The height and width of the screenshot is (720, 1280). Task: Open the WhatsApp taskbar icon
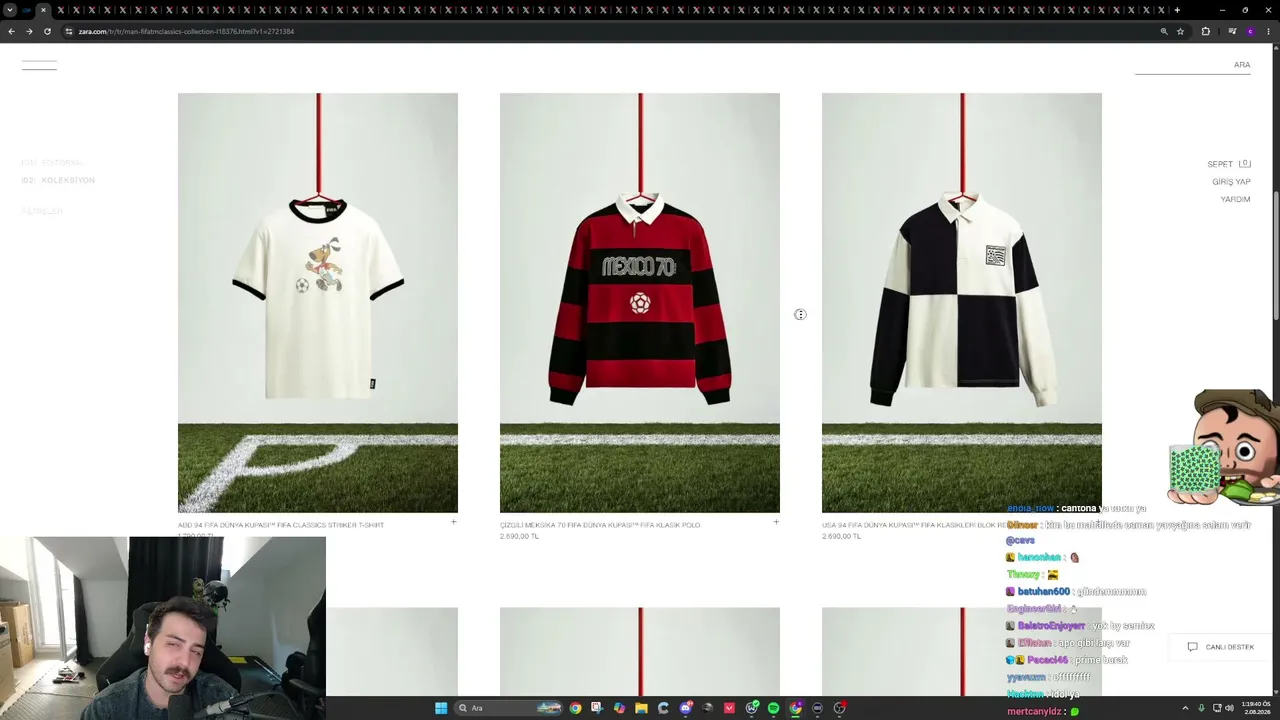point(751,708)
